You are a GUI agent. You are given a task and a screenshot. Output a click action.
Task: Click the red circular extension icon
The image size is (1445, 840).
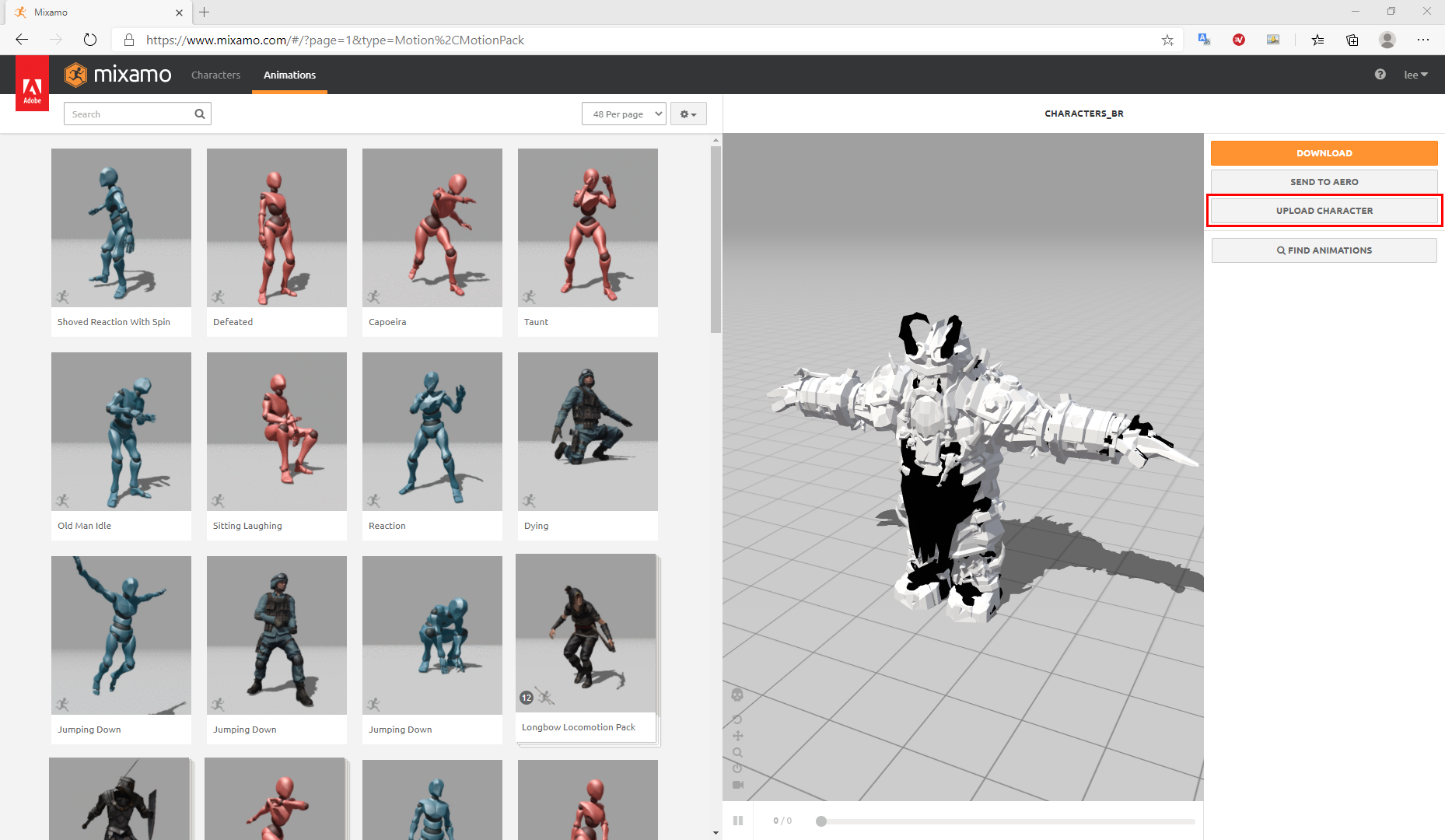pyautogui.click(x=1239, y=40)
